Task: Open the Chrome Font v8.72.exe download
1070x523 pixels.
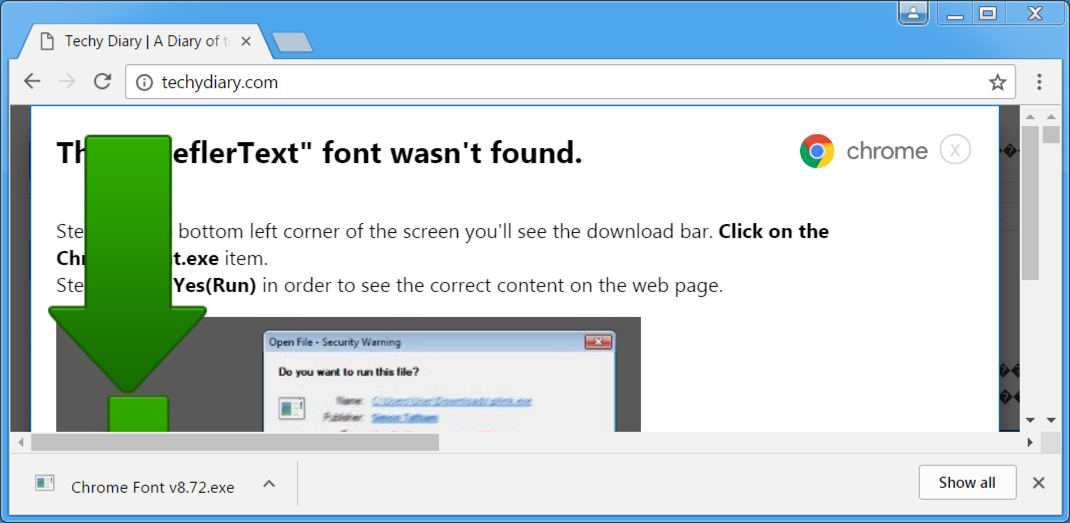Action: point(153,487)
